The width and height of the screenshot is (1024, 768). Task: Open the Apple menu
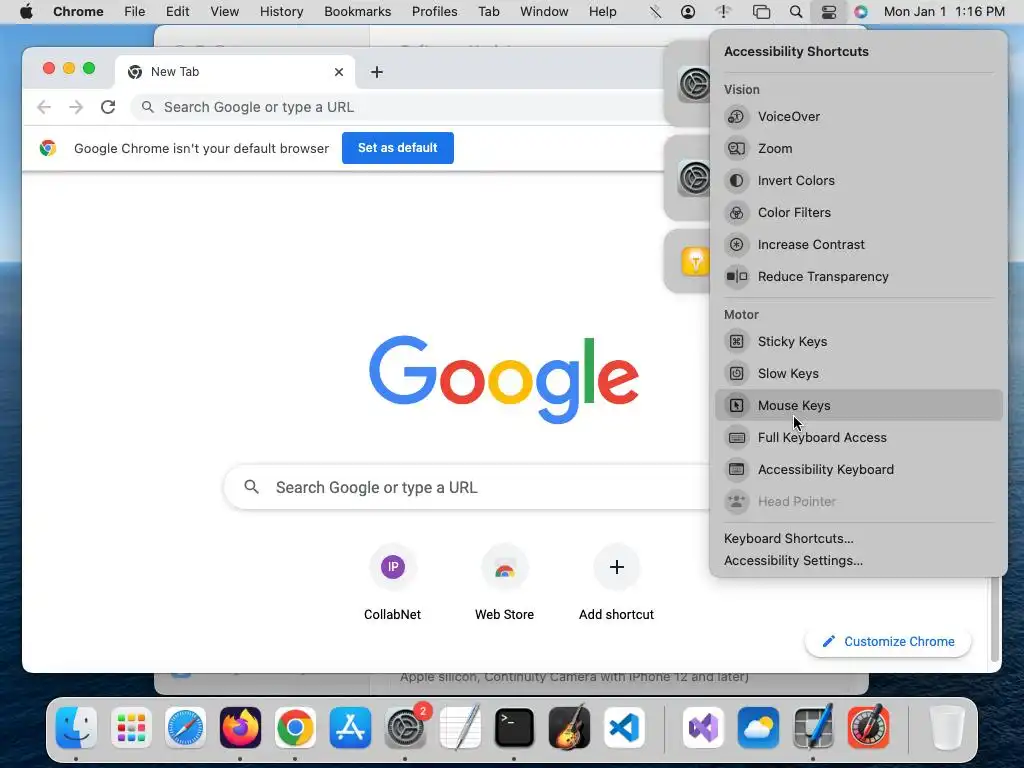tap(26, 12)
